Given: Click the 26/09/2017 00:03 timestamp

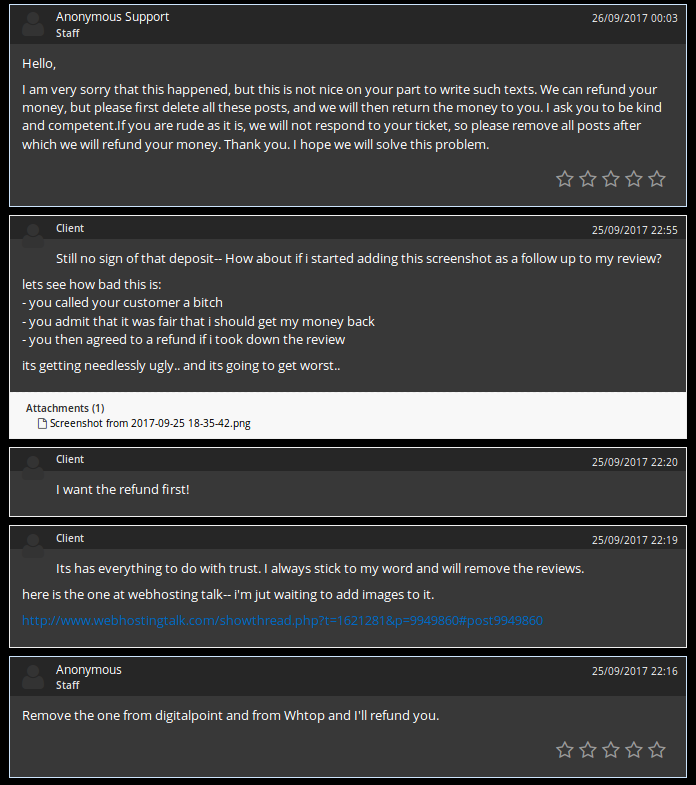Looking at the screenshot, I should point(634,18).
